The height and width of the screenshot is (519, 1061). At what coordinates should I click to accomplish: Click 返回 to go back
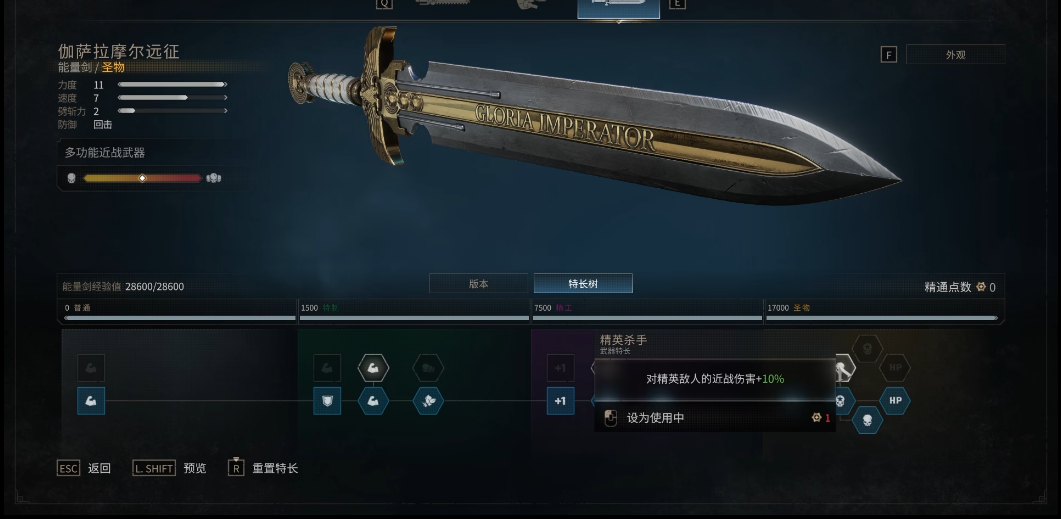99,468
